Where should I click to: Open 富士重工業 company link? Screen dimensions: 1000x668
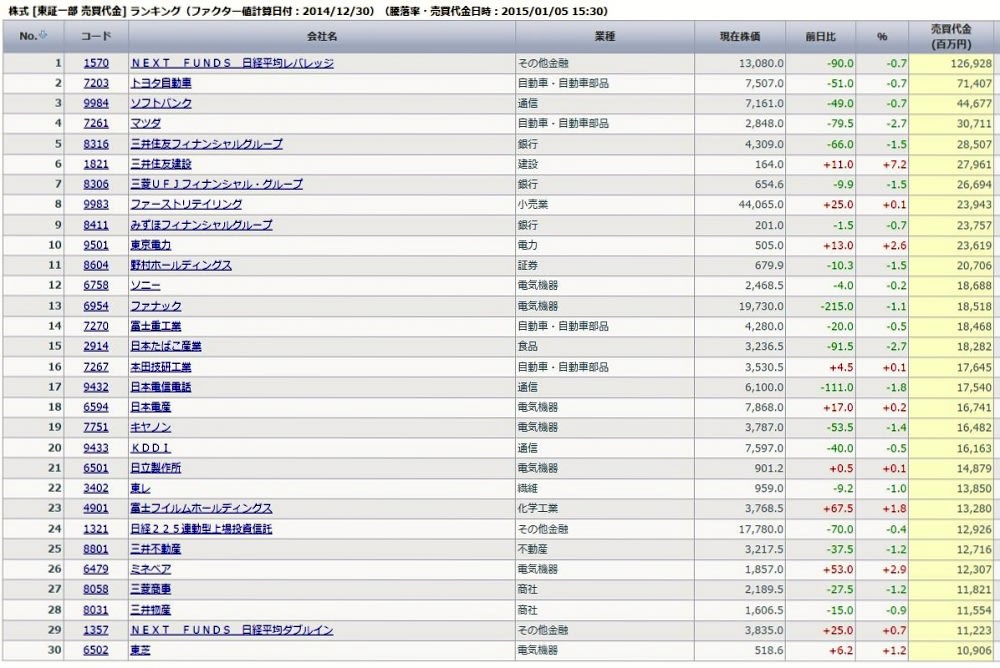pos(156,326)
